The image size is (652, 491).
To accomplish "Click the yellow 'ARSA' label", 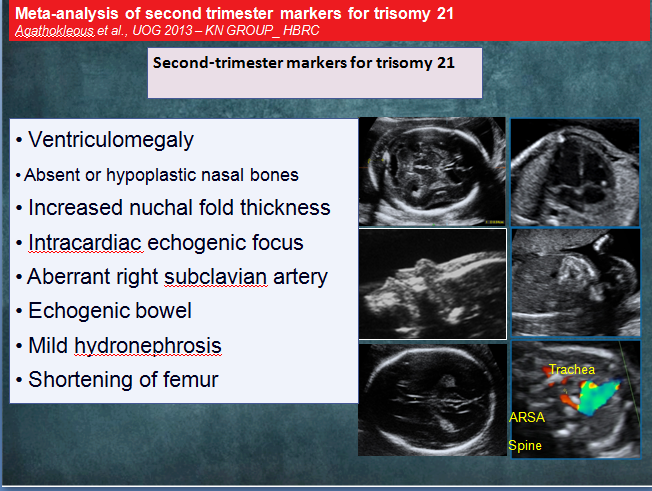I will pyautogui.click(x=527, y=417).
